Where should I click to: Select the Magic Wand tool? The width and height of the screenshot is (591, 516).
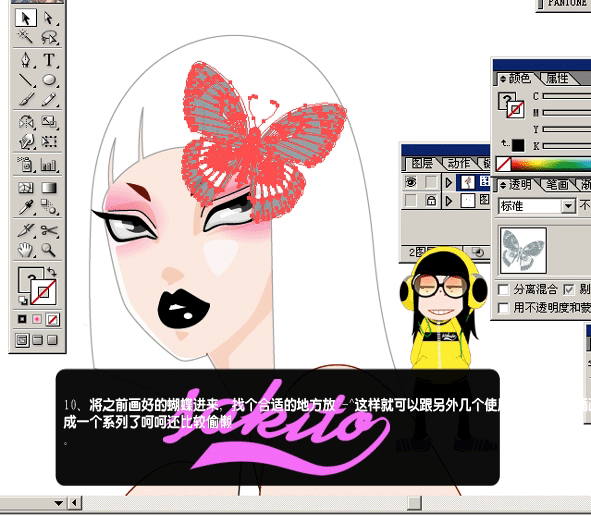coord(26,37)
